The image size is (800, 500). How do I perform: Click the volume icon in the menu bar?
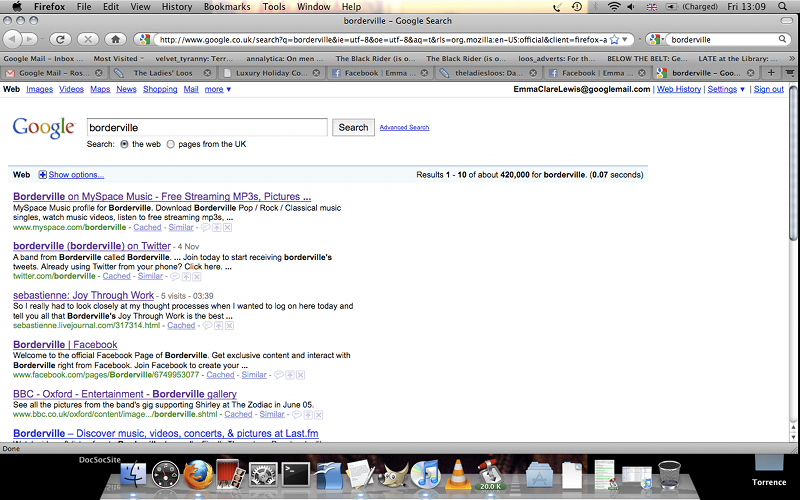[631, 7]
